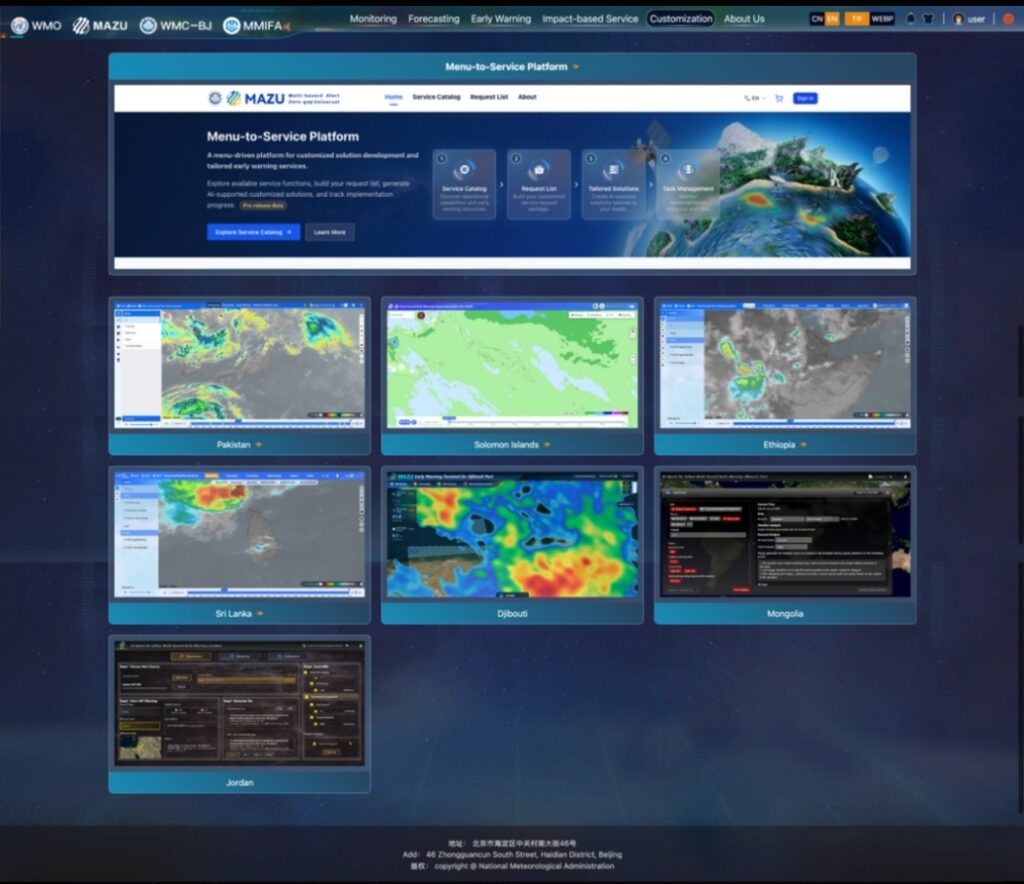Open the Ethiopia radar map thumbnail
The width and height of the screenshot is (1024, 884).
(785, 365)
